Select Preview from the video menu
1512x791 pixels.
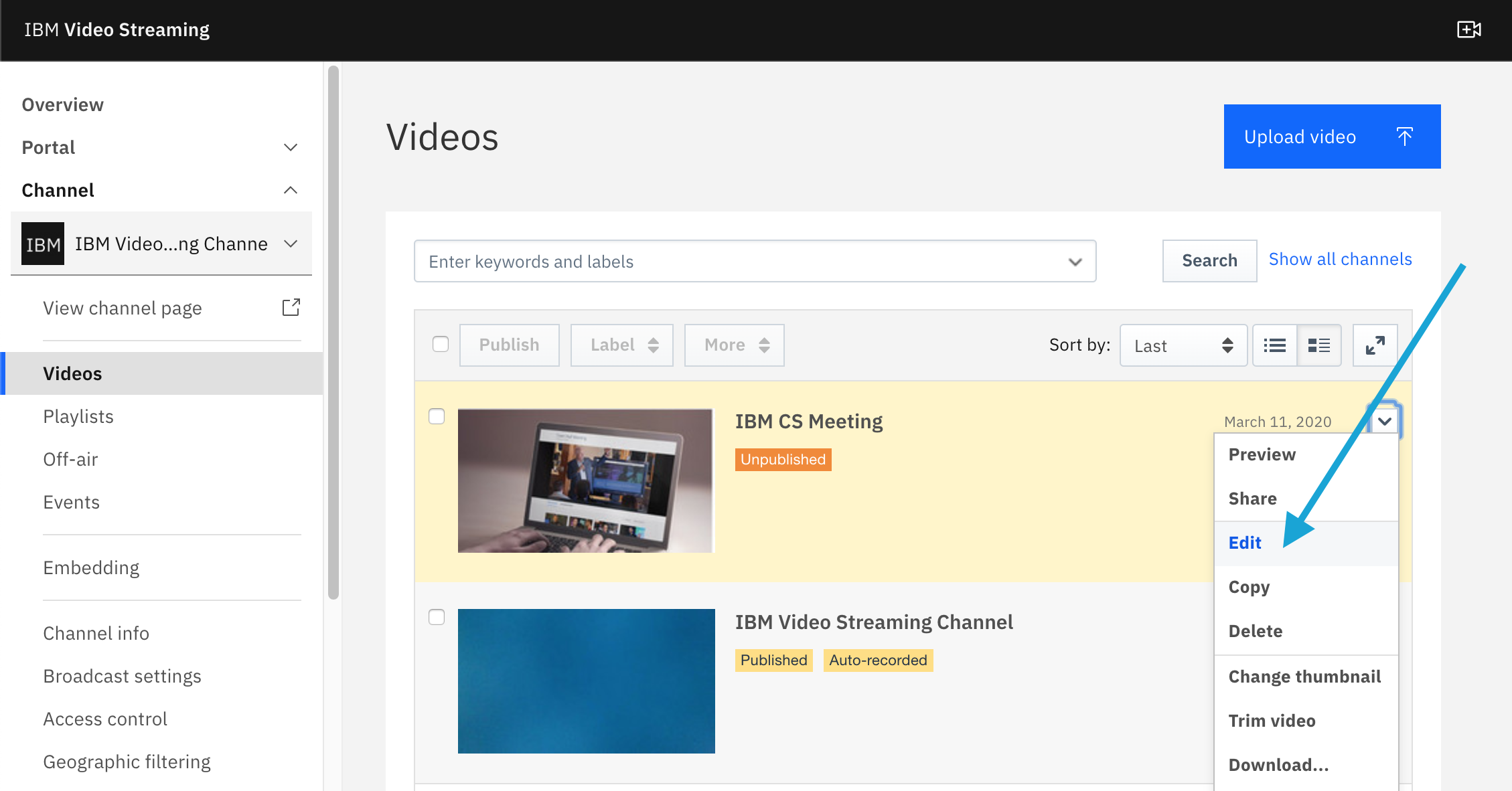click(1306, 454)
